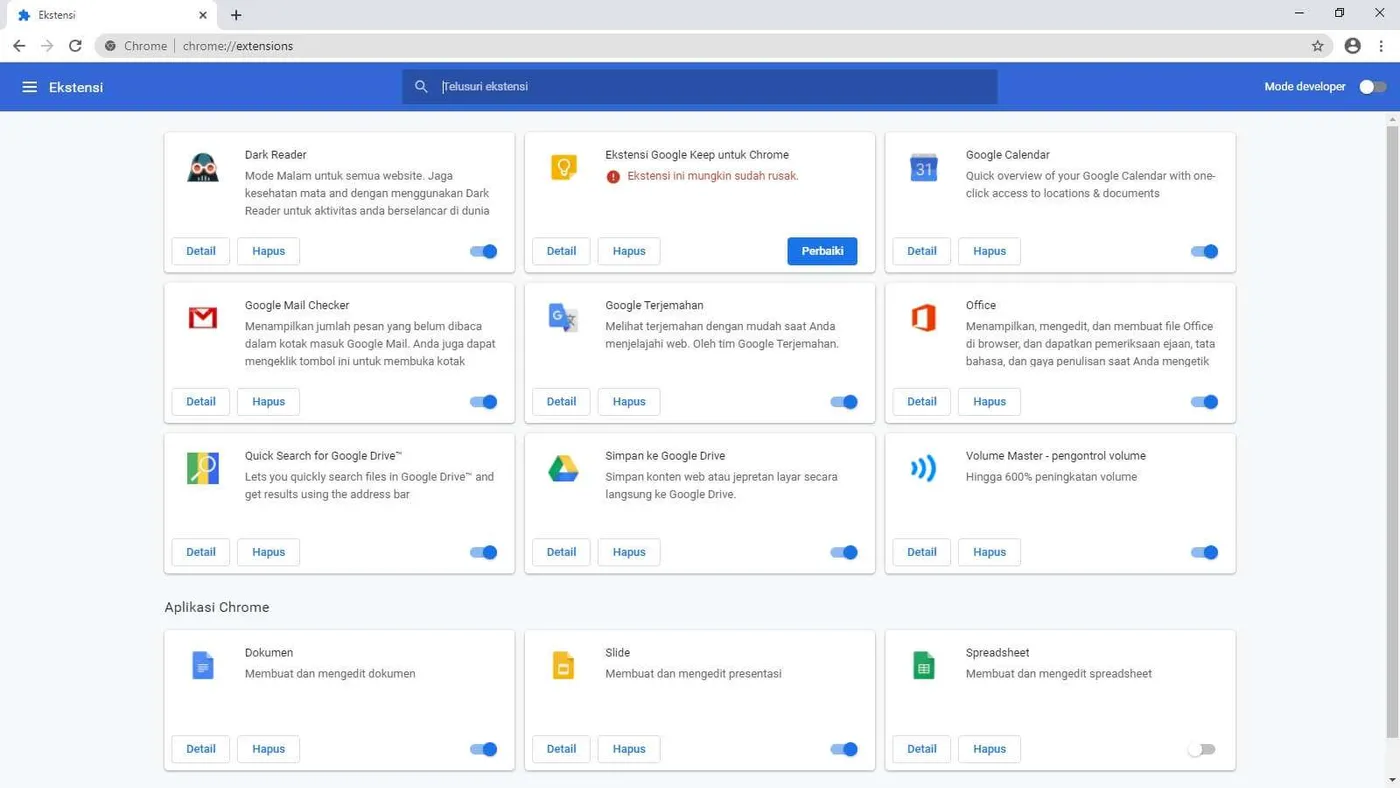This screenshot has height=788, width=1400.
Task: Click the Slide app icon
Action: click(564, 665)
